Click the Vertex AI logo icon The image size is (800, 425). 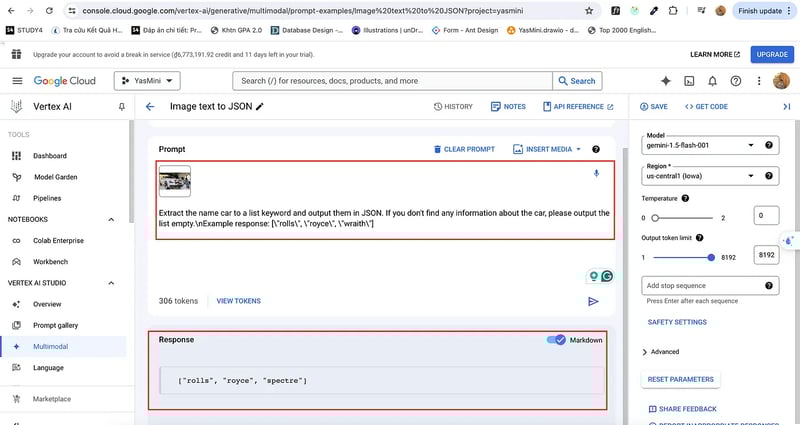(17, 107)
